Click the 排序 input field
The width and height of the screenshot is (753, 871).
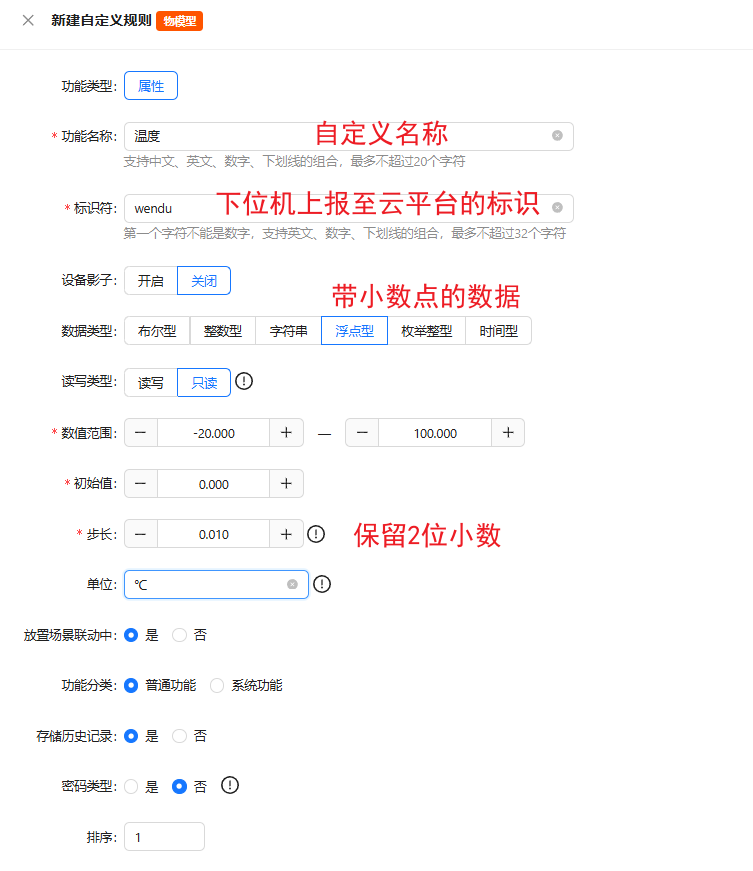[164, 837]
